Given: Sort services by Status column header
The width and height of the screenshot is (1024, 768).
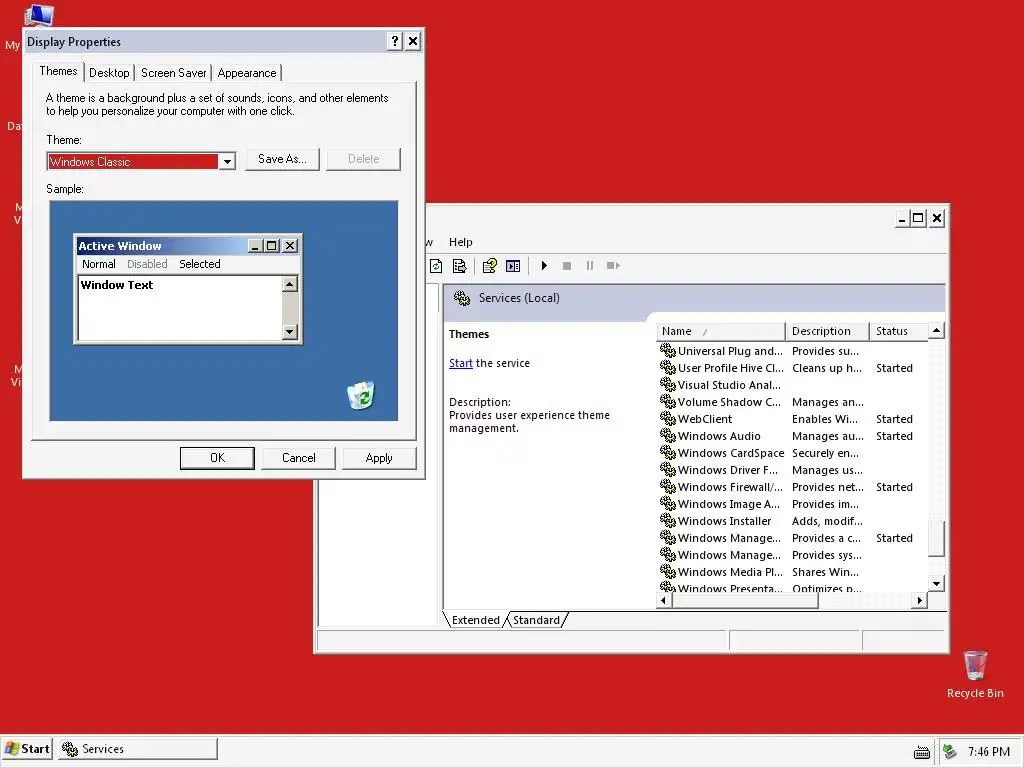Looking at the screenshot, I should (899, 331).
